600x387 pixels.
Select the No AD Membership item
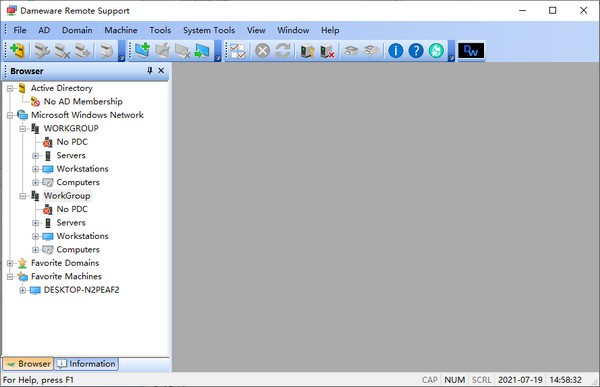click(x=83, y=101)
